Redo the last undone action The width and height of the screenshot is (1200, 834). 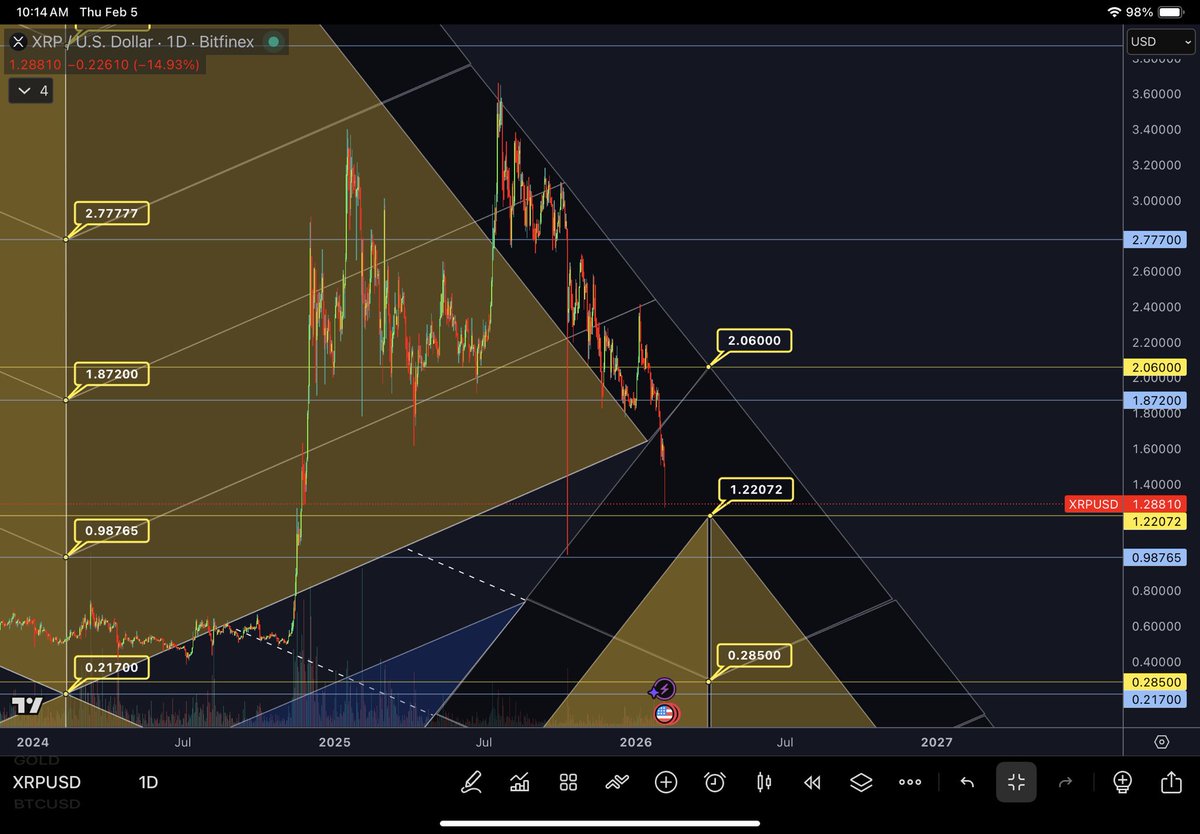(1065, 783)
